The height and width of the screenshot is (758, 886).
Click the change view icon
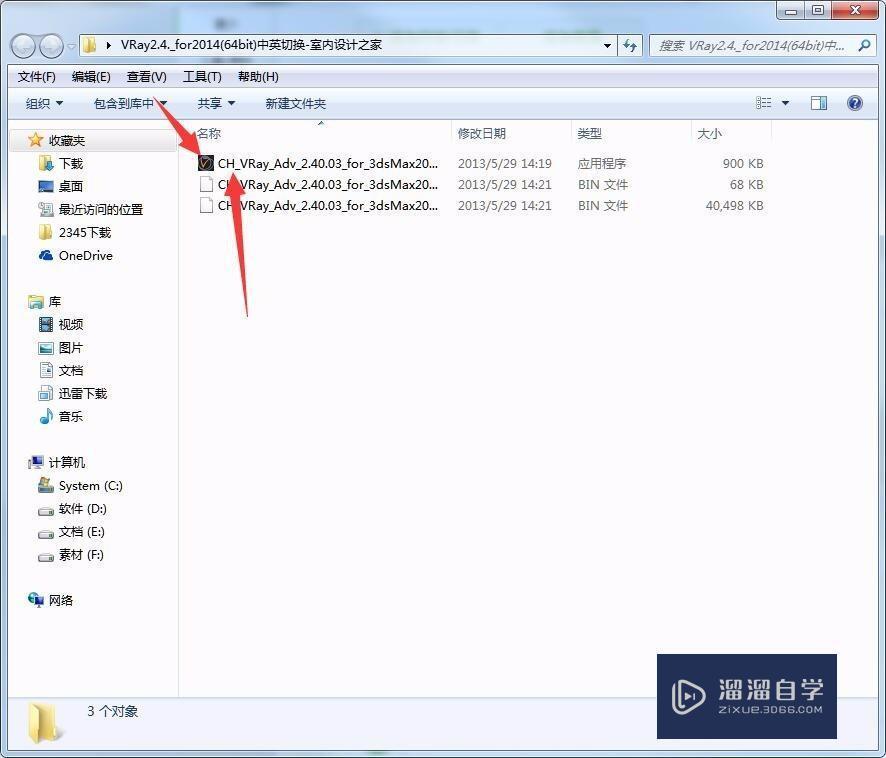coord(763,103)
